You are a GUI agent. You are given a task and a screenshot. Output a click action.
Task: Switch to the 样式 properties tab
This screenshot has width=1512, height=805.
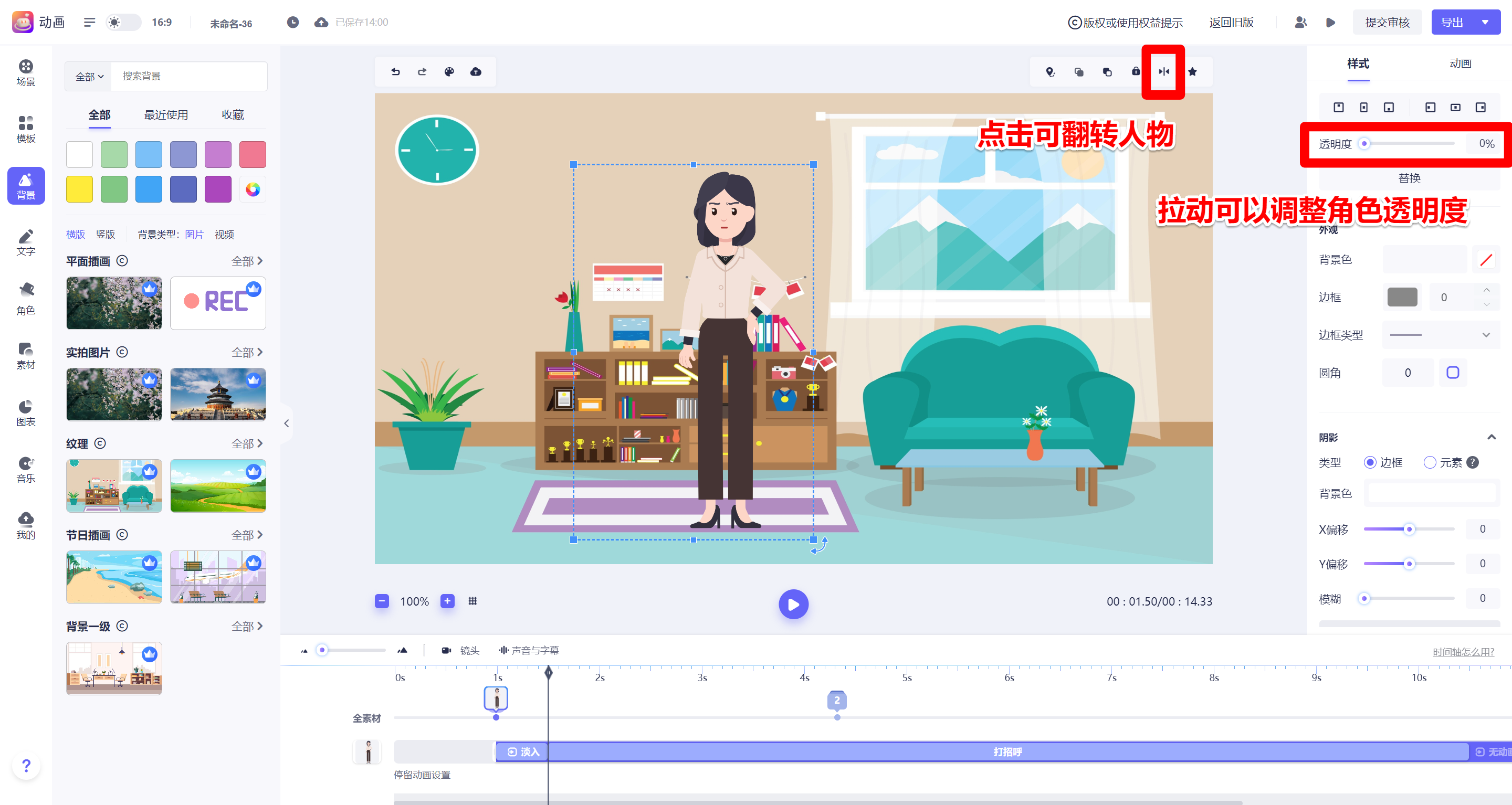[x=1358, y=63]
